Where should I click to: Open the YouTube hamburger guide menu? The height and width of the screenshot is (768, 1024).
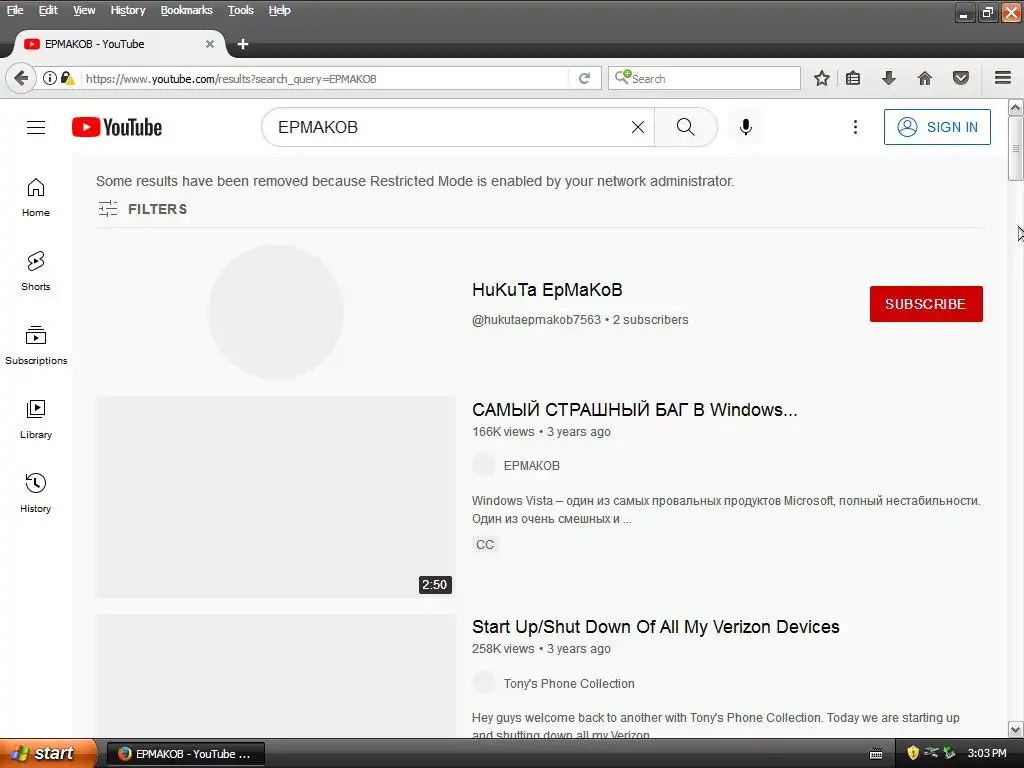coord(36,127)
